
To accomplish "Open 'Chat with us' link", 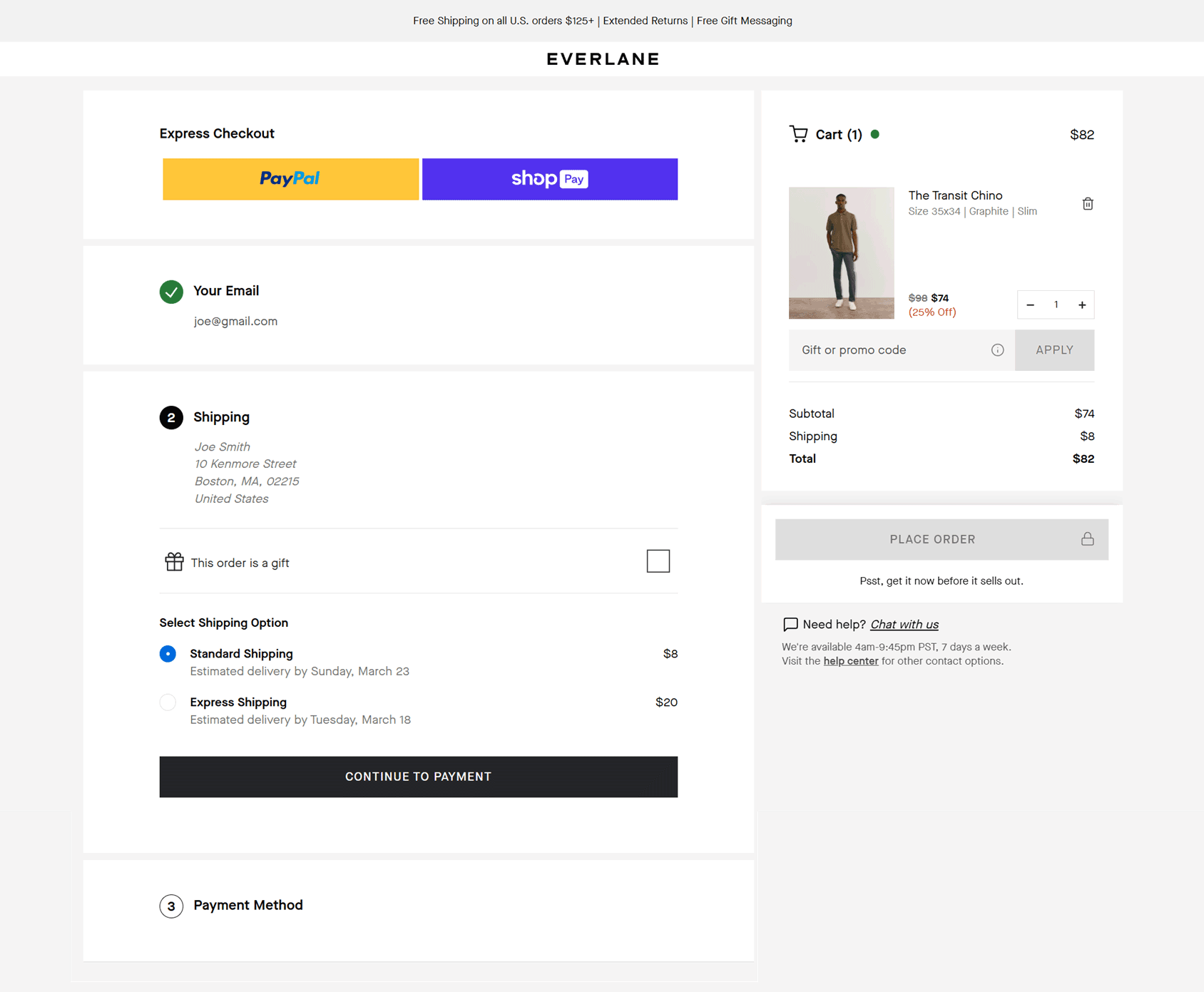I will [x=904, y=625].
